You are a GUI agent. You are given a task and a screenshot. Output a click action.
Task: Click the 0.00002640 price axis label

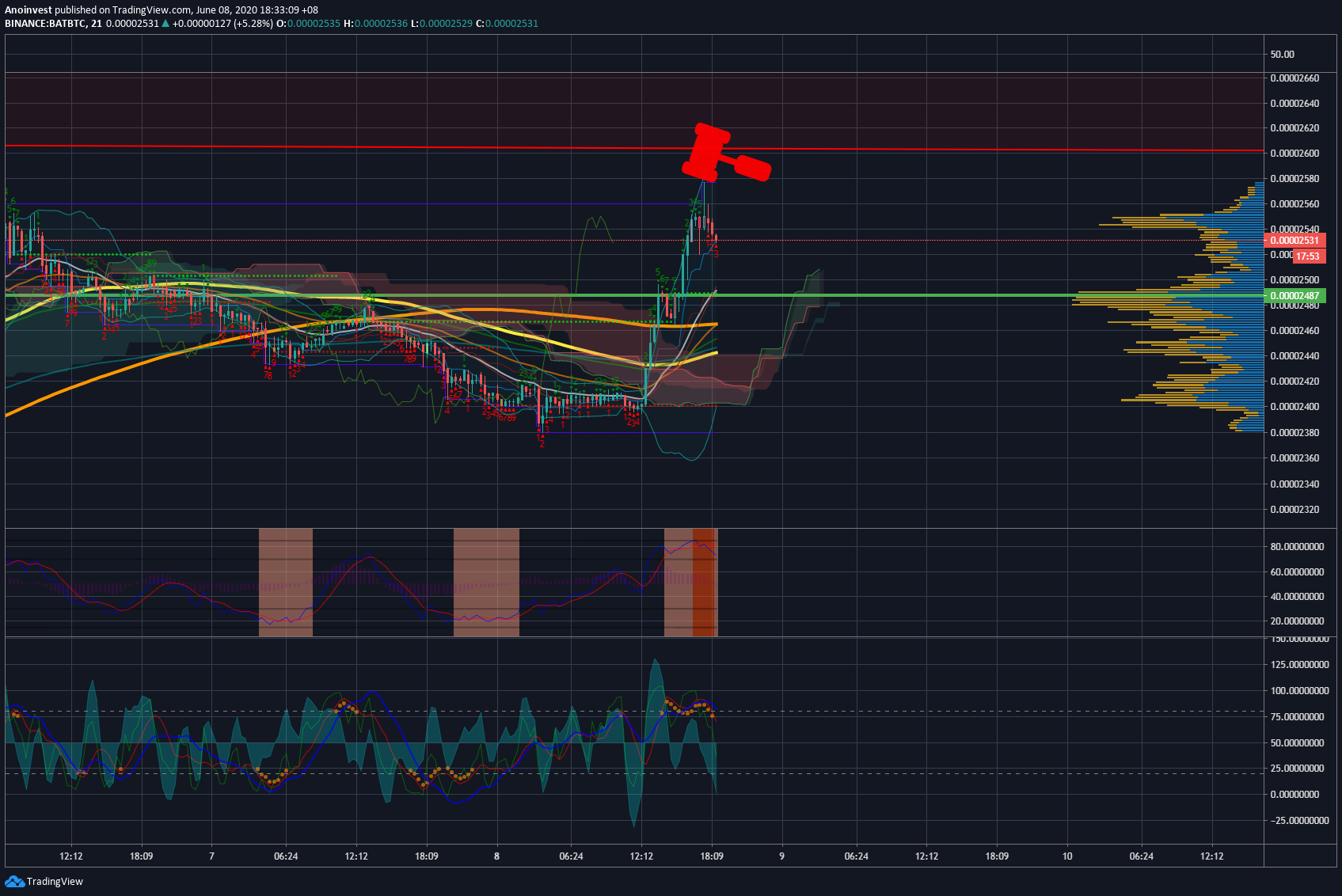click(x=1294, y=104)
